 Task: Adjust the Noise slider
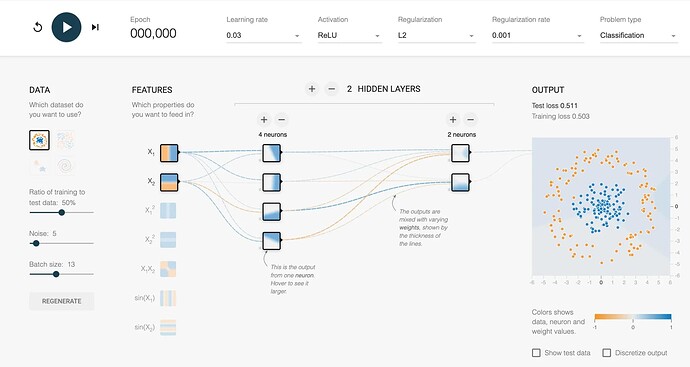coord(62,243)
